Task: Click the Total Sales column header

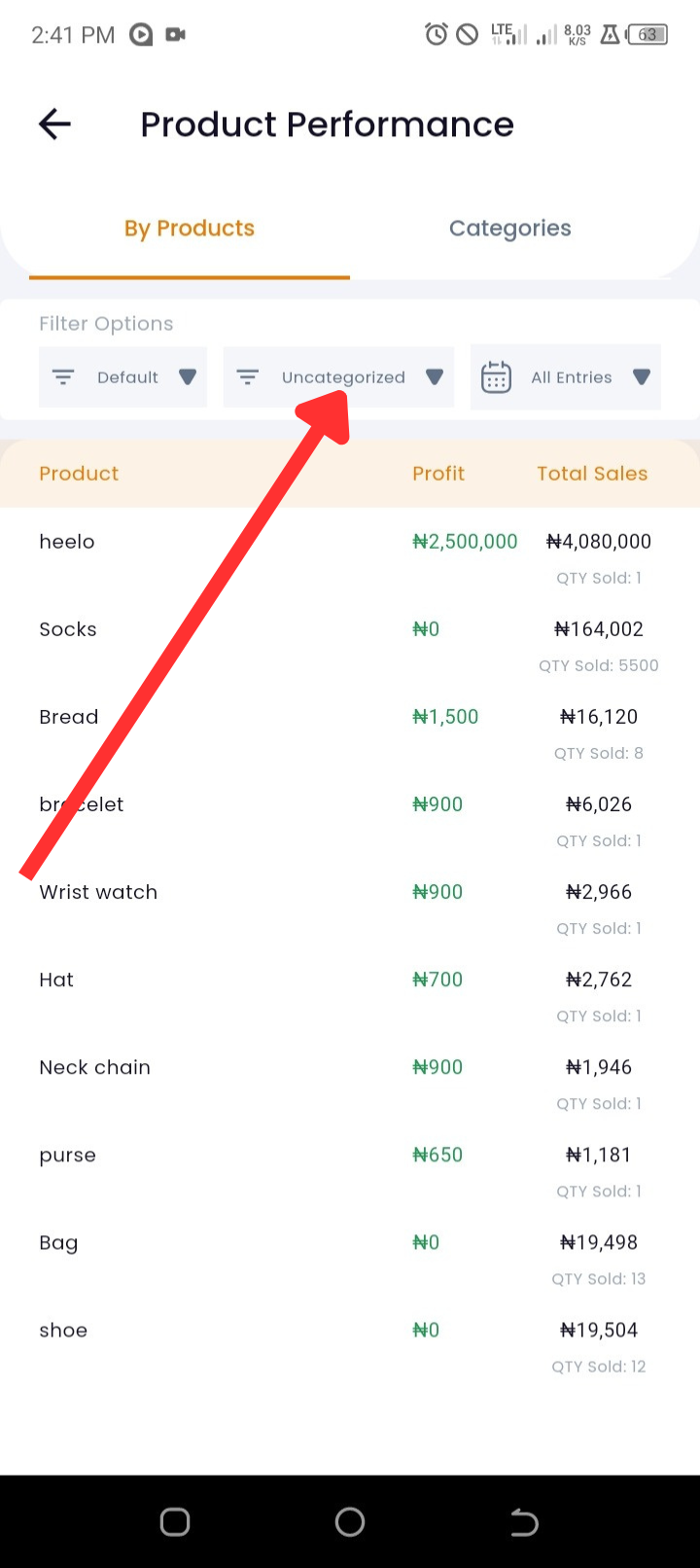Action: (x=592, y=474)
